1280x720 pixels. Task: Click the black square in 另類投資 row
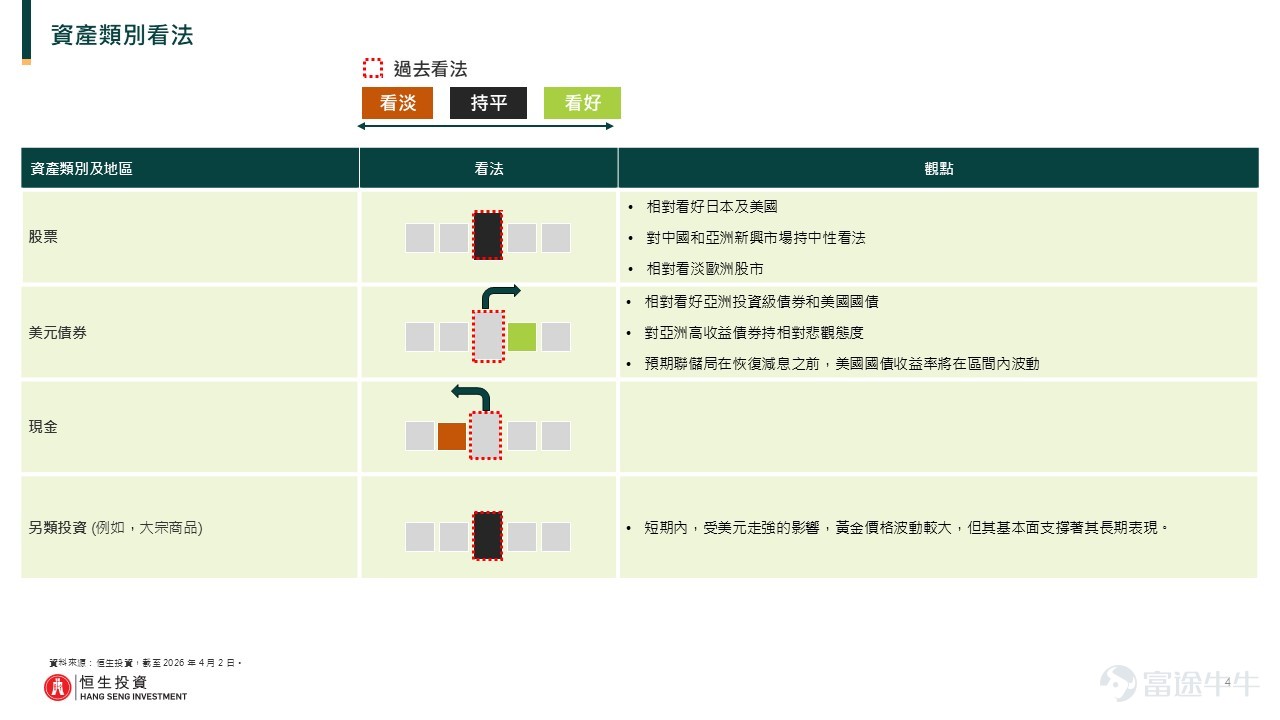(x=487, y=536)
